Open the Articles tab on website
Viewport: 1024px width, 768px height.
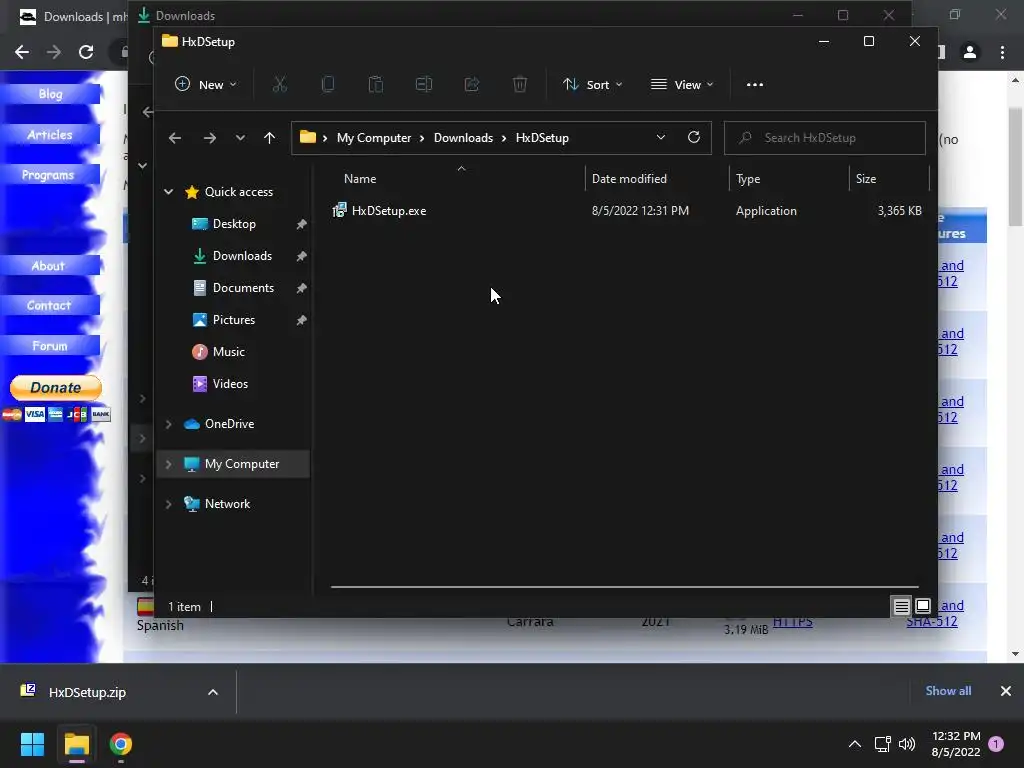[50, 135]
